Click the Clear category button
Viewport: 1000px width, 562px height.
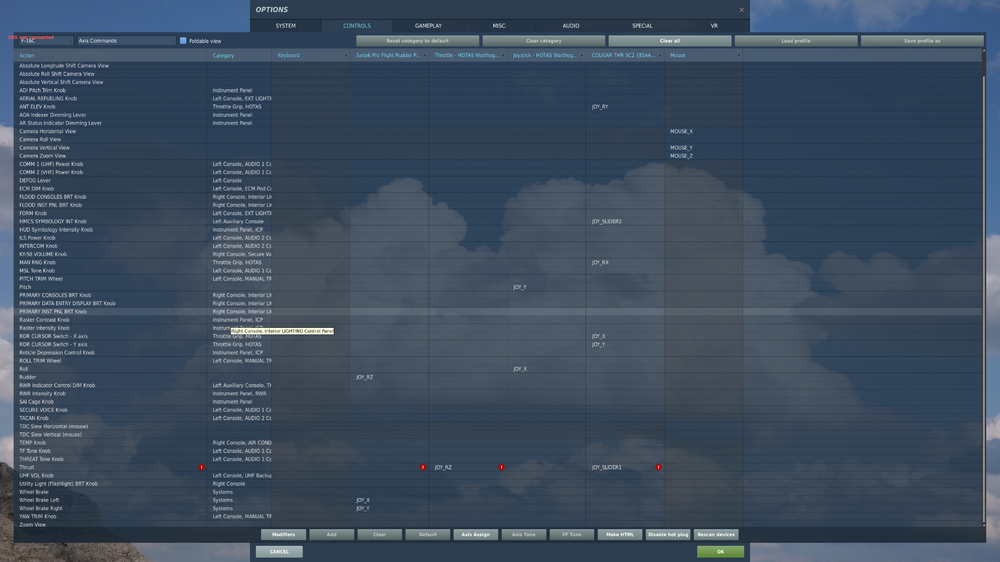coord(543,41)
